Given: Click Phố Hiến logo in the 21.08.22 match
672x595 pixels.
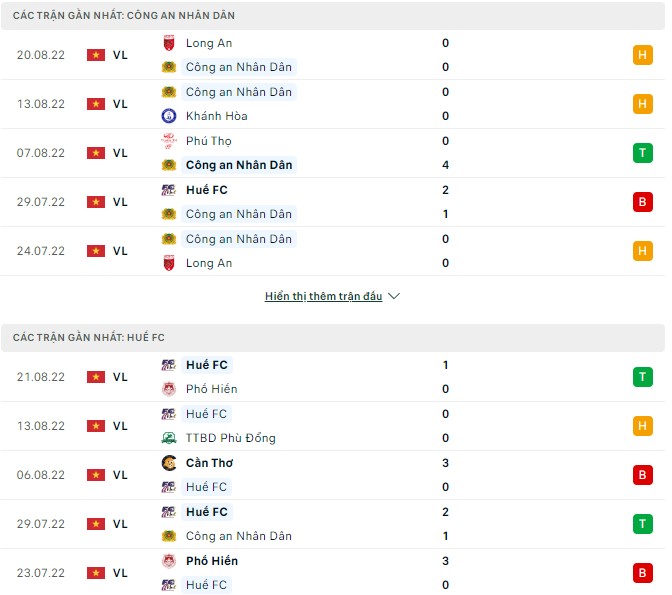Looking at the screenshot, I should pyautogui.click(x=169, y=389).
